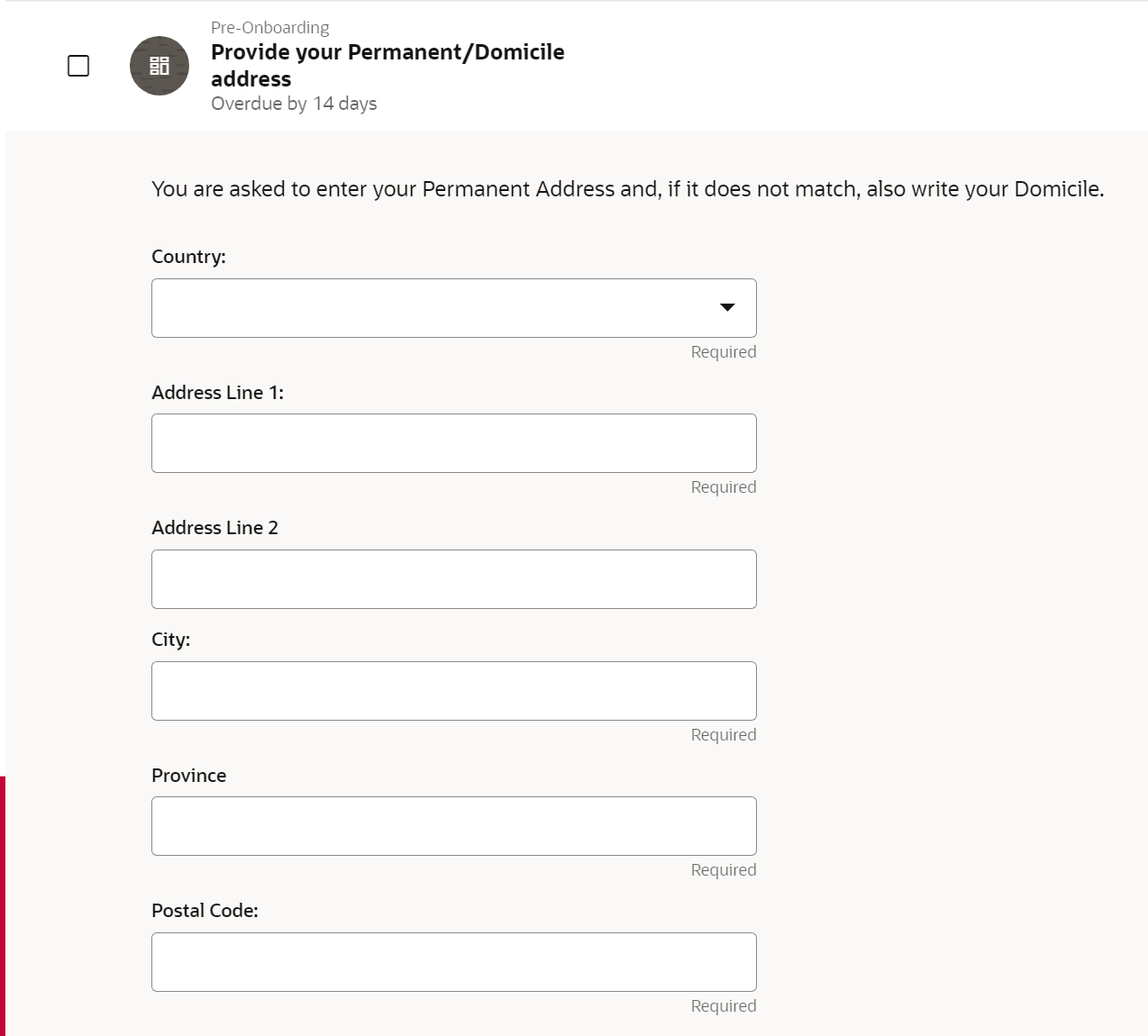Click the Required hint under Postal Code
The width and height of the screenshot is (1148, 1036).
point(723,1005)
